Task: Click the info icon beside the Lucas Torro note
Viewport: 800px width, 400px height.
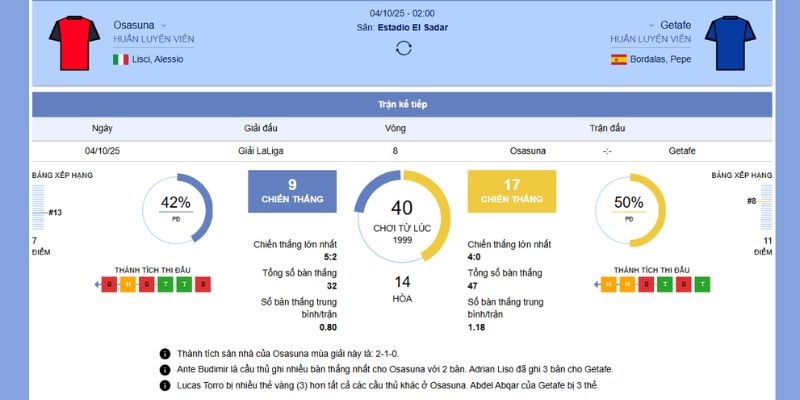Action: click(164, 385)
